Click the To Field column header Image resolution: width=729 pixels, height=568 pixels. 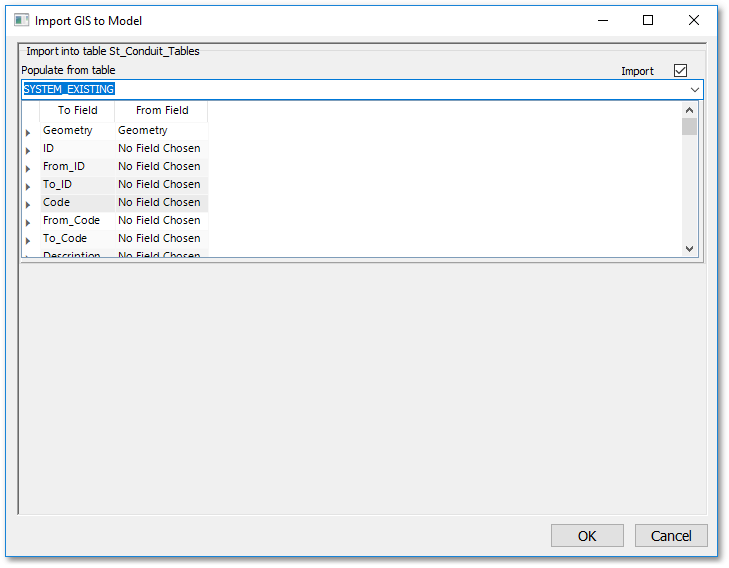[78, 111]
